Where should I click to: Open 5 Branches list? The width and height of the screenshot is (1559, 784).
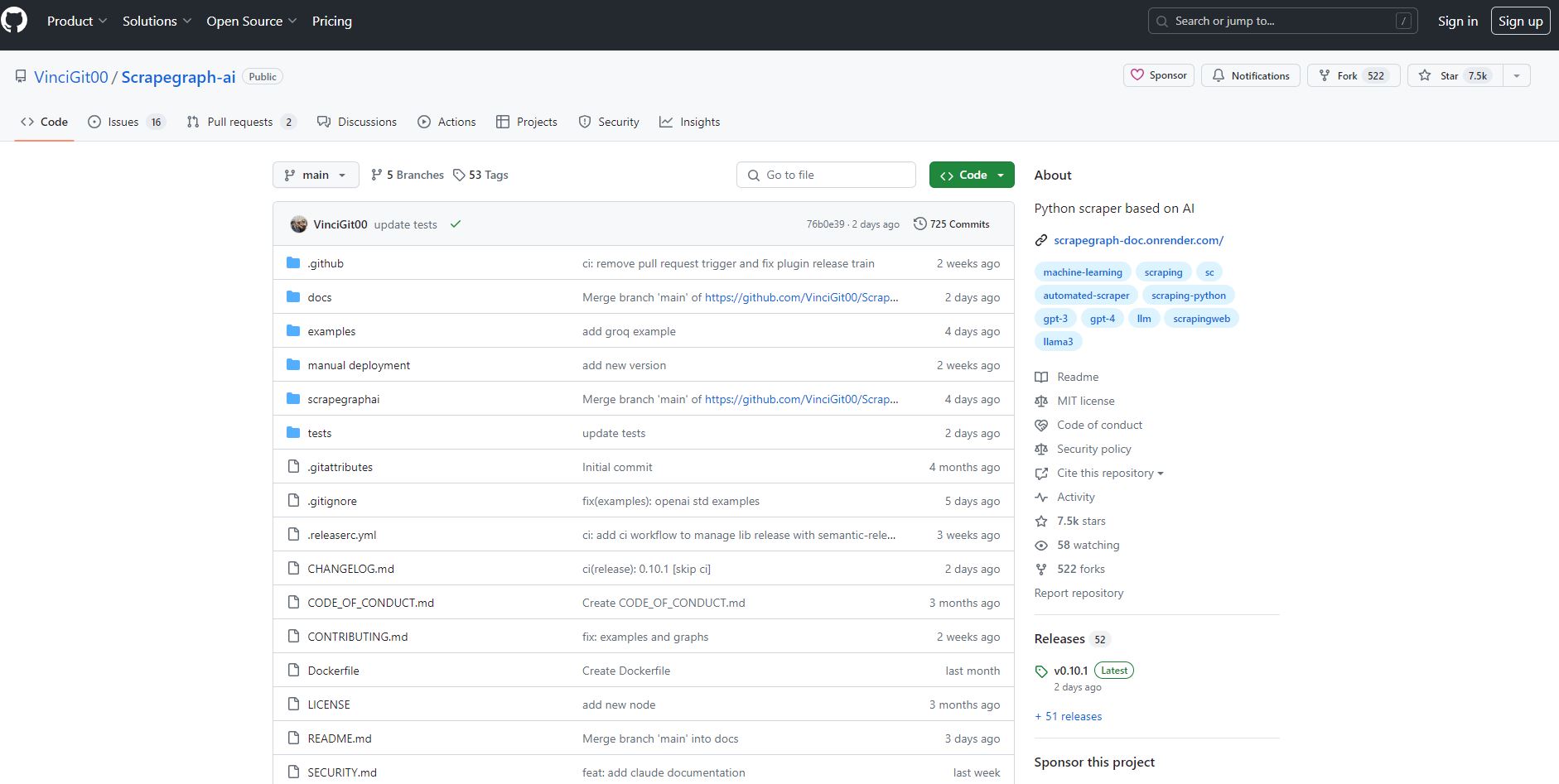click(x=408, y=175)
